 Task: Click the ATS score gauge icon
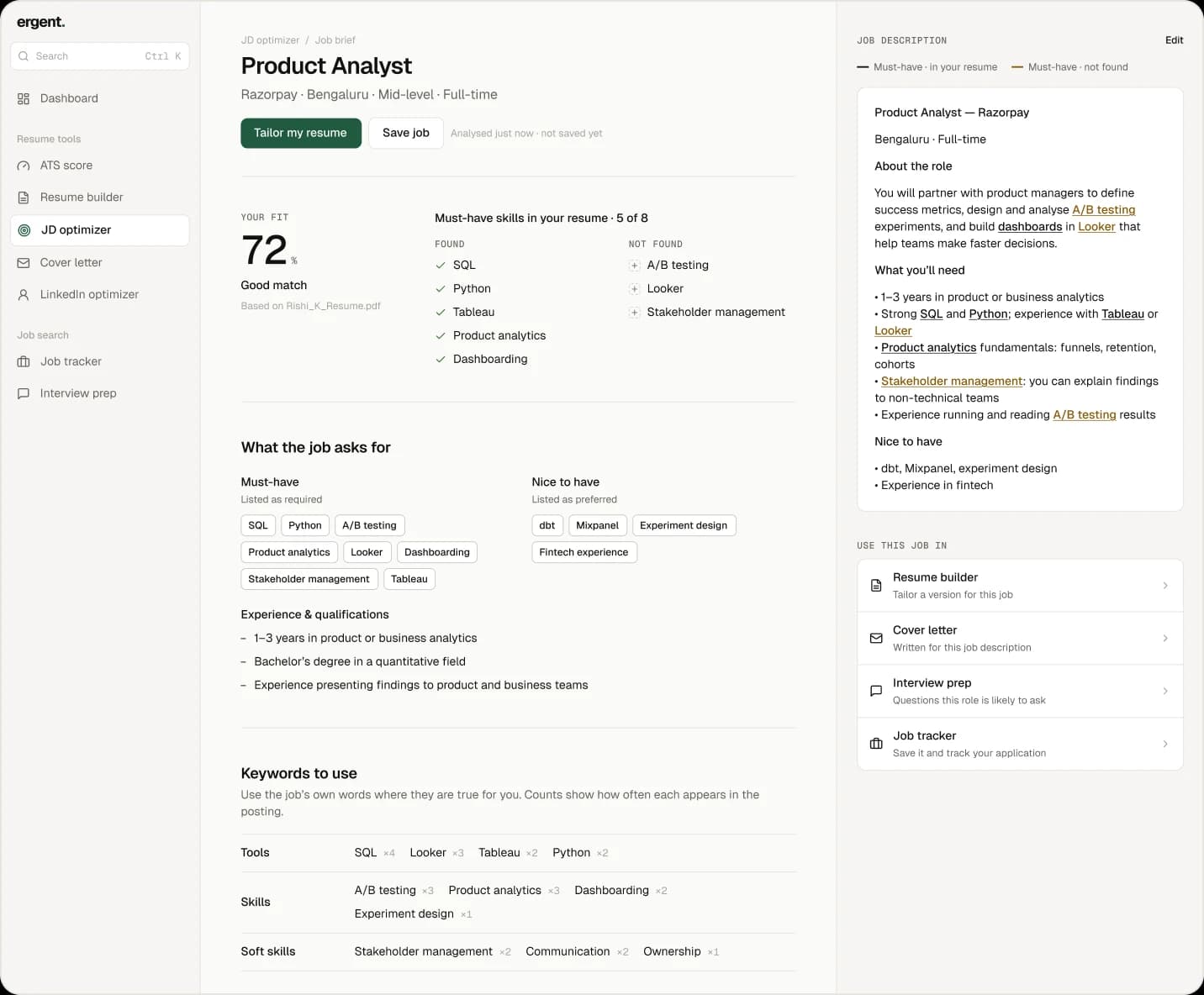click(x=24, y=166)
